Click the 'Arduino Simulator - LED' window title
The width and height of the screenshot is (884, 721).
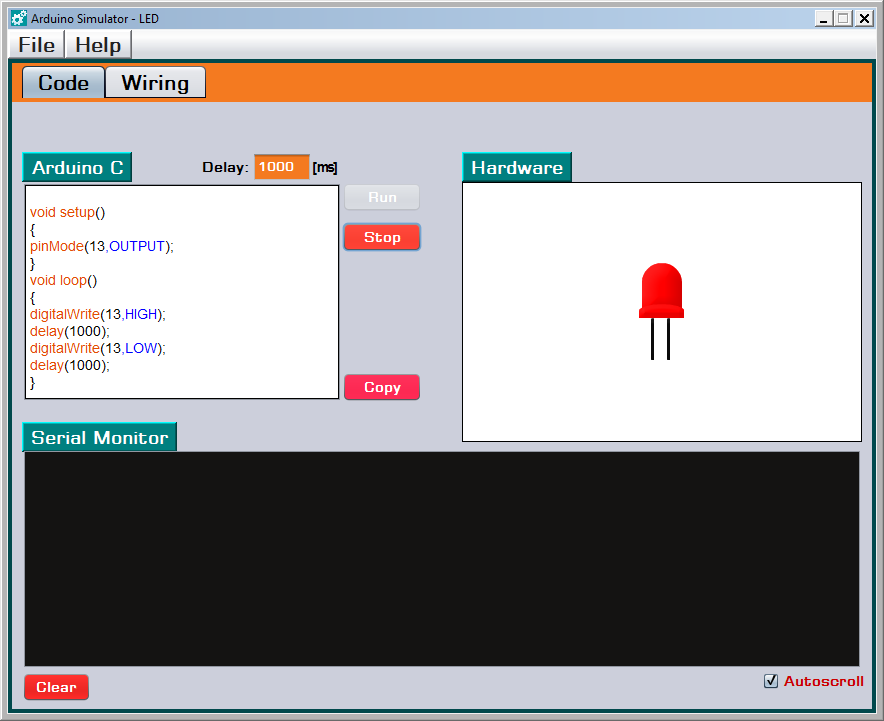pos(95,19)
